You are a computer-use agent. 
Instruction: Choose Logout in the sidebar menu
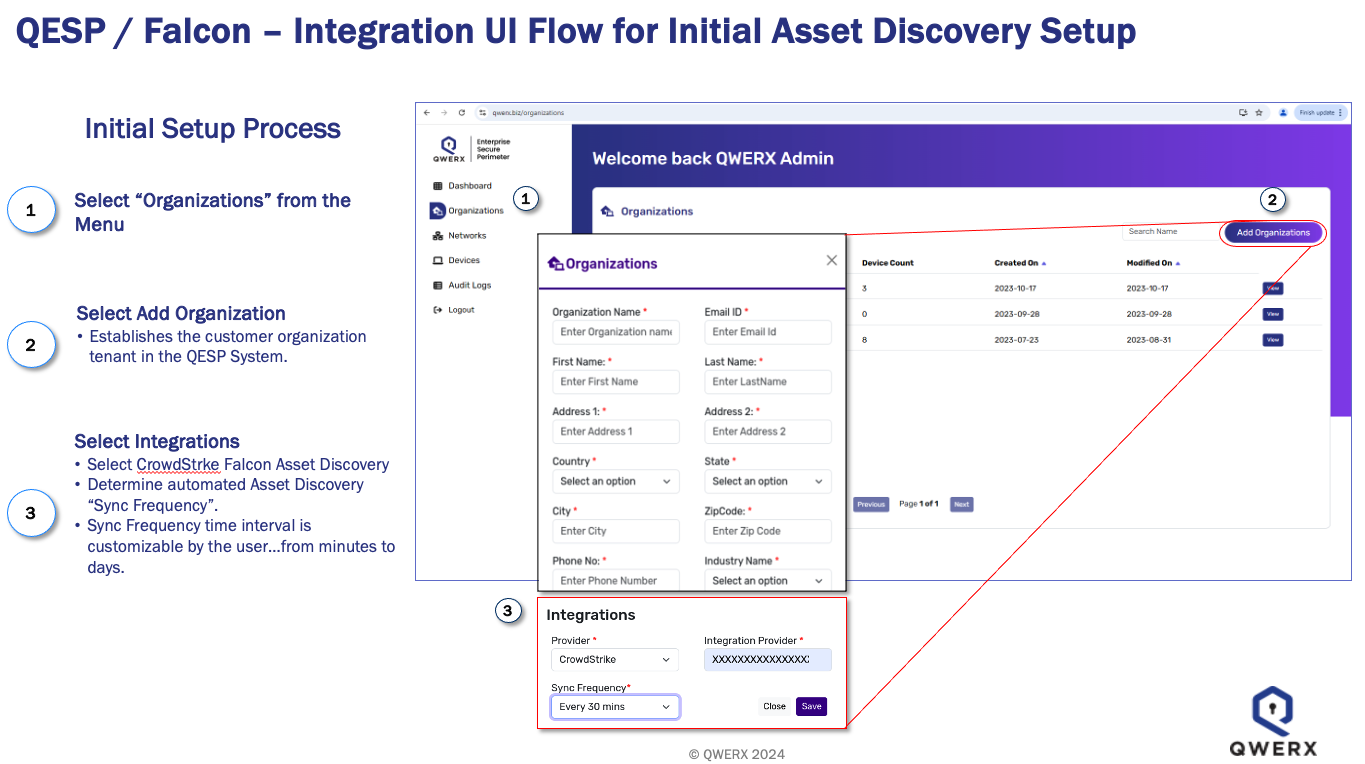[x=461, y=310]
